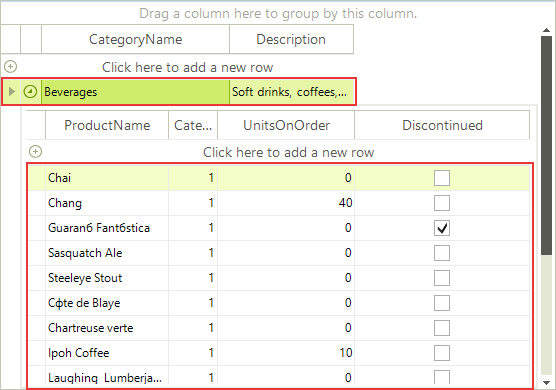Toggle Discontinued checkbox for Chai
Screen dimensions: 556x390
[442, 178]
